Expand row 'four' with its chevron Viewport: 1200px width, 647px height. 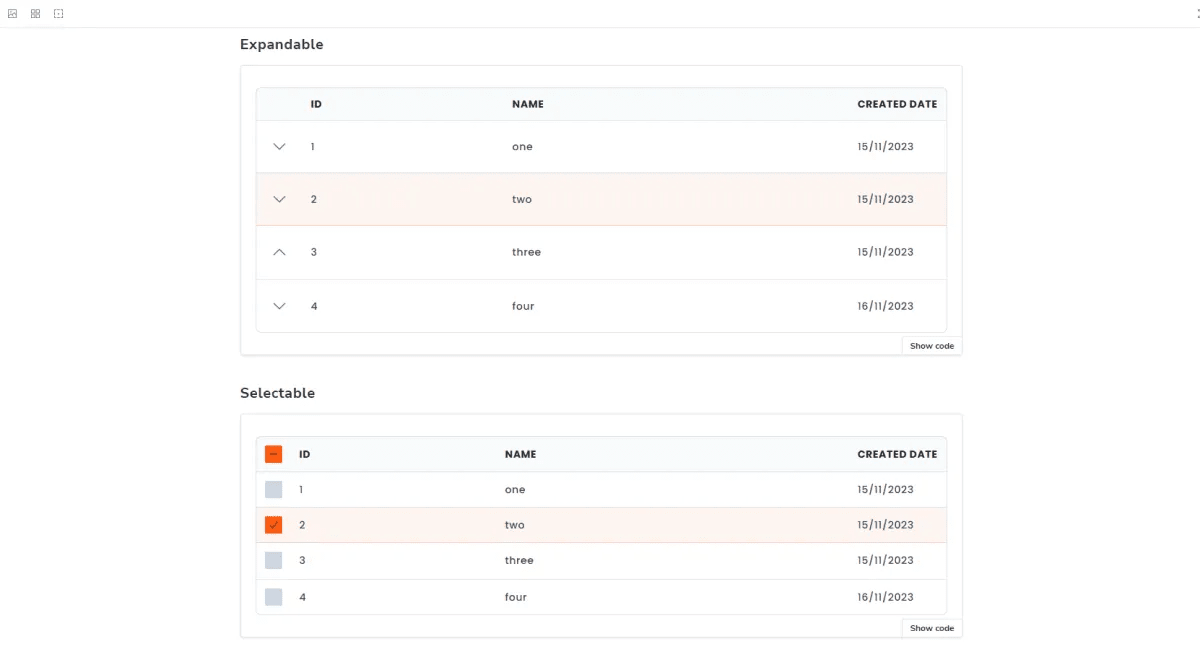[279, 306]
